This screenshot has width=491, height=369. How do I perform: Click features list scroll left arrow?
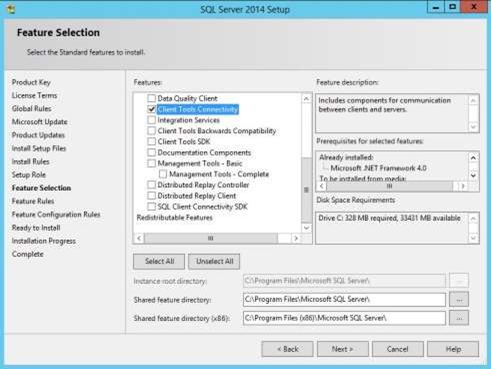139,238
